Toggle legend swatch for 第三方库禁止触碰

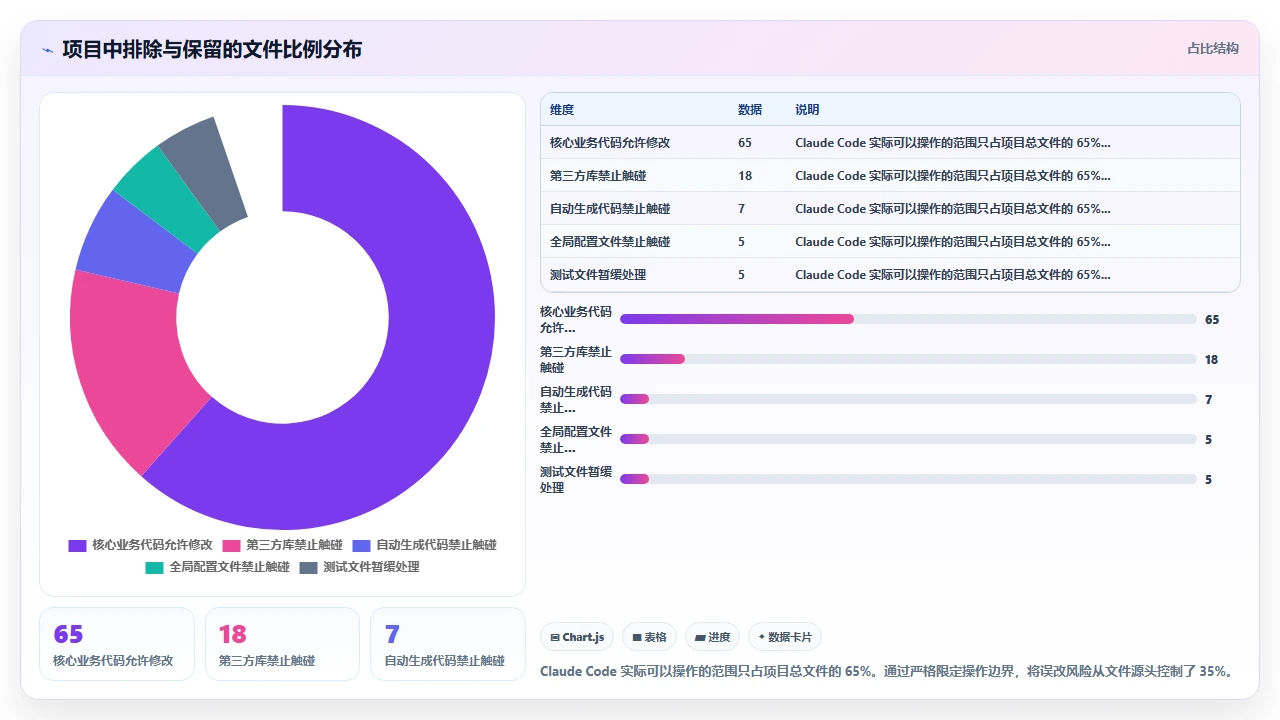[x=231, y=545]
